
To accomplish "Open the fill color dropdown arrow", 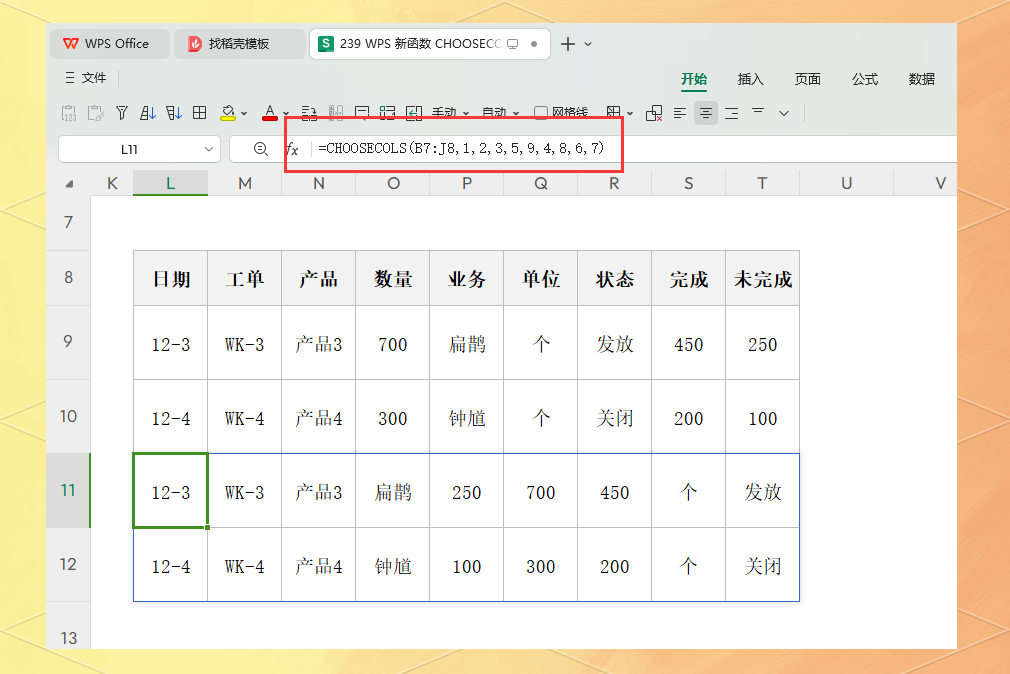I will pos(244,113).
